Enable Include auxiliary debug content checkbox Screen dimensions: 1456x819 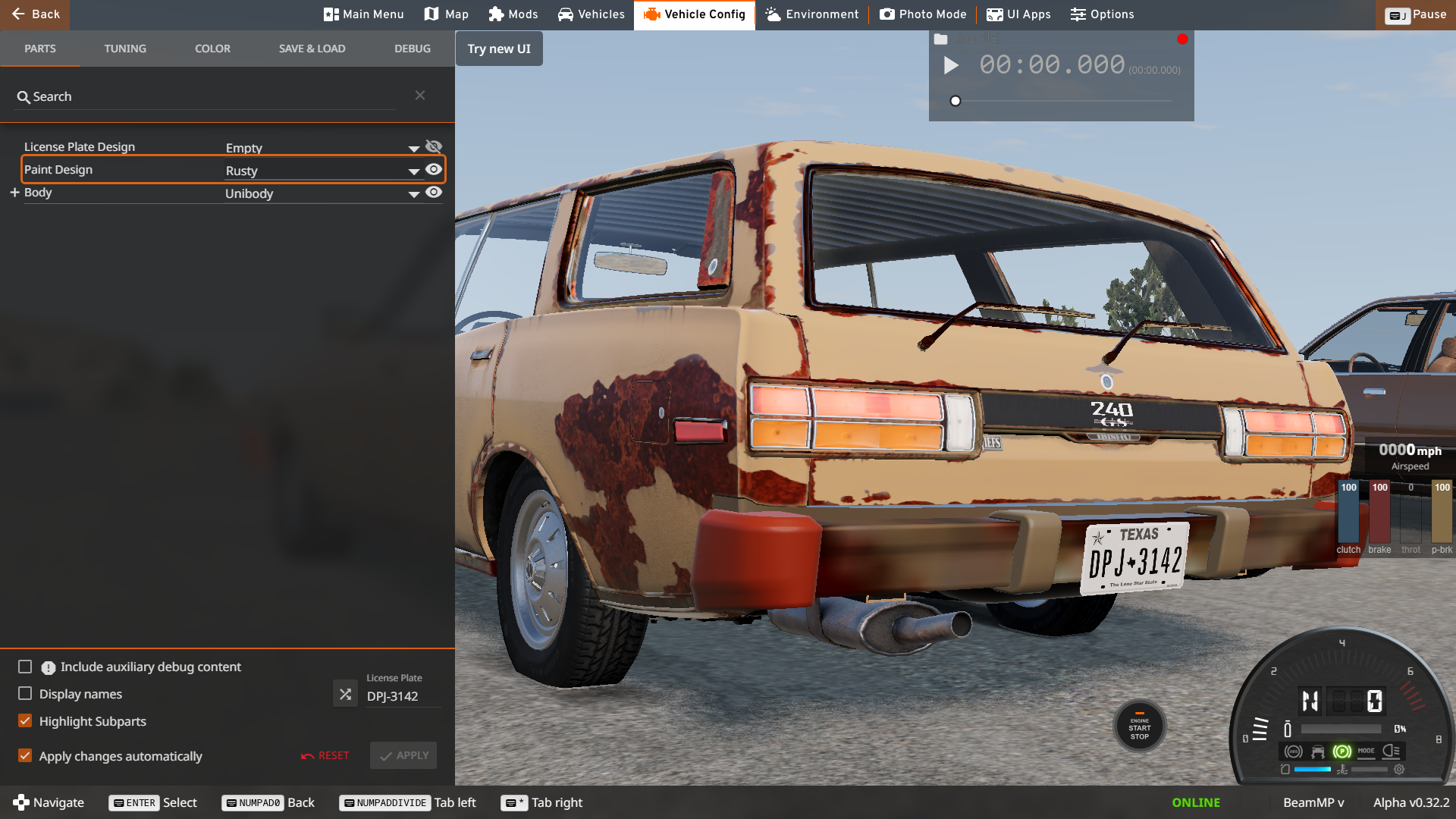tap(25, 667)
